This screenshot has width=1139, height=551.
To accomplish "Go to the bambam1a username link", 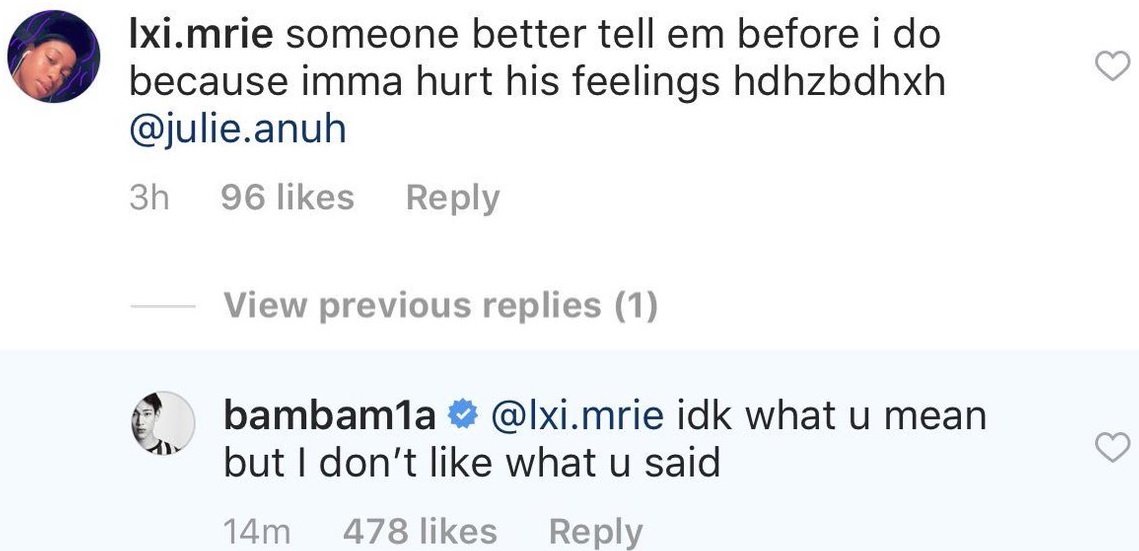I will [329, 415].
